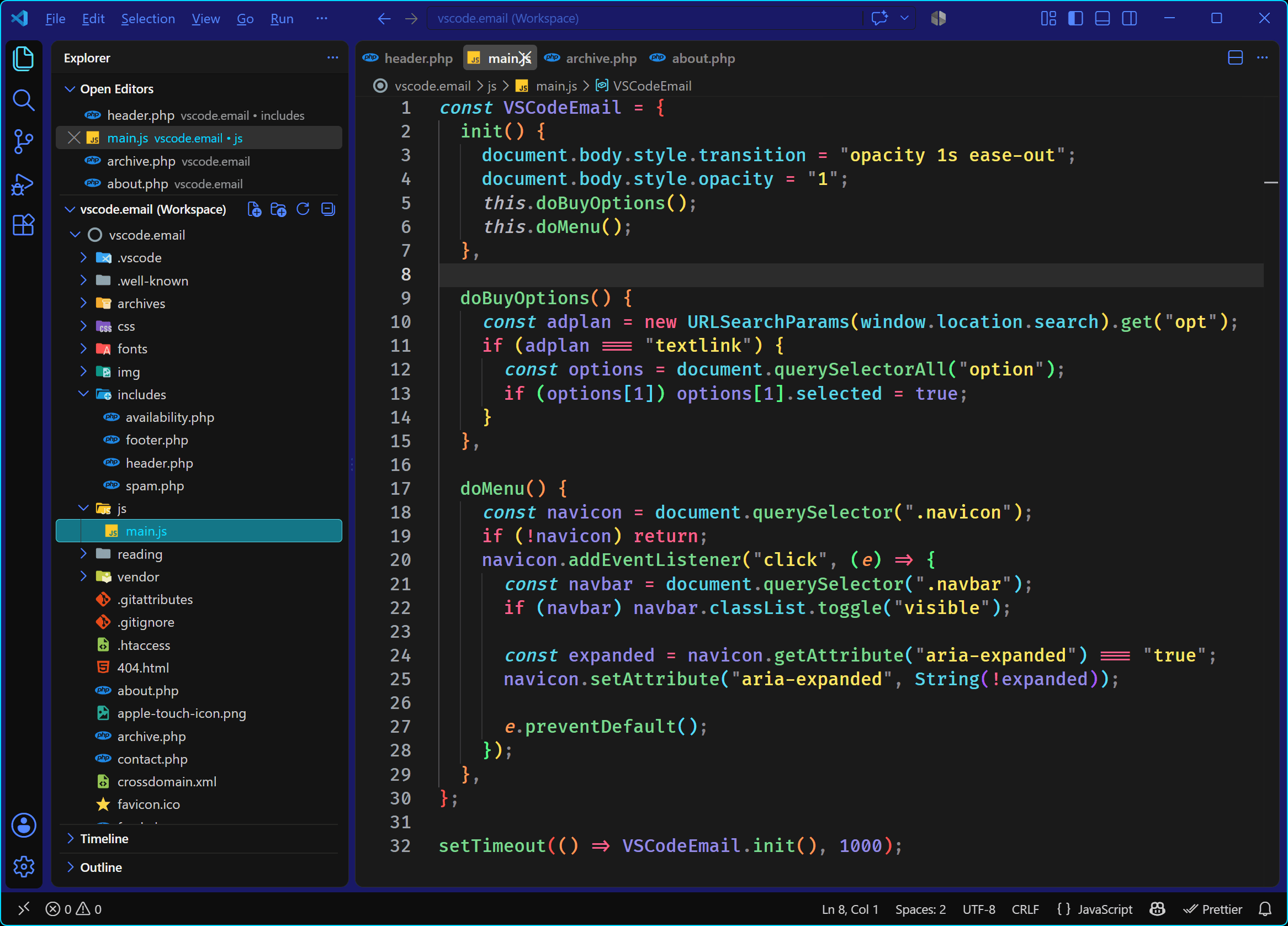Click the New File icon in workspace header
The image size is (1288, 926).
click(x=255, y=209)
